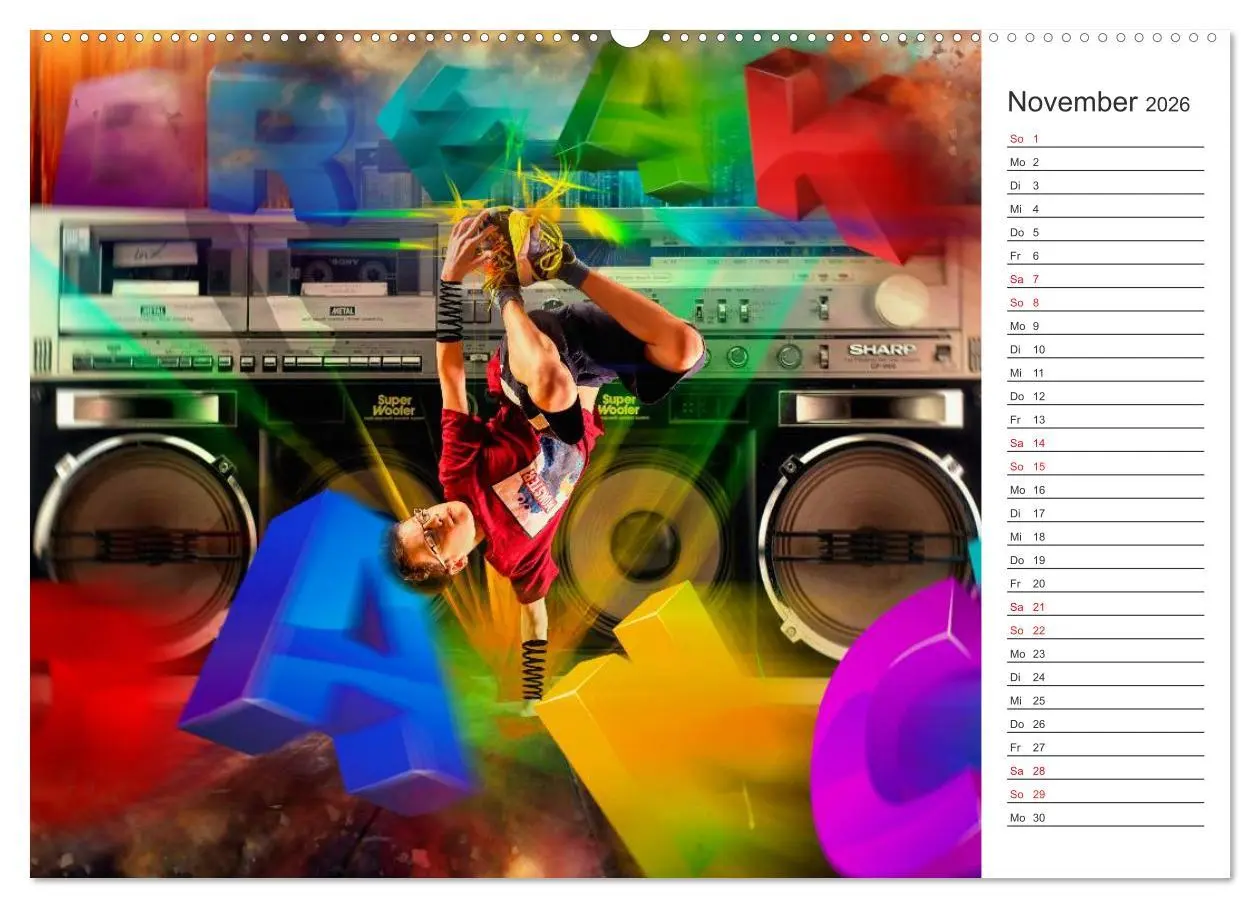Click the So 22 calendar row
1260x908 pixels.
point(1105,630)
